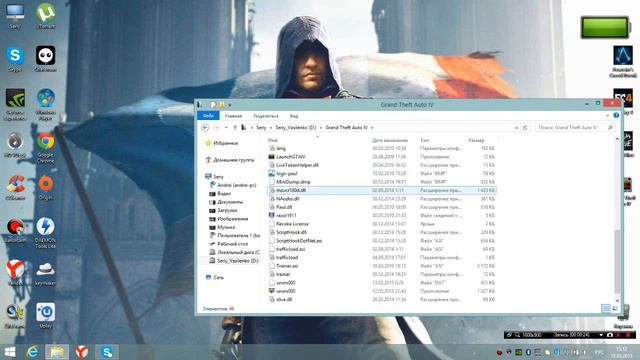Open Explorer Help question-mark icon

[x=616, y=116]
